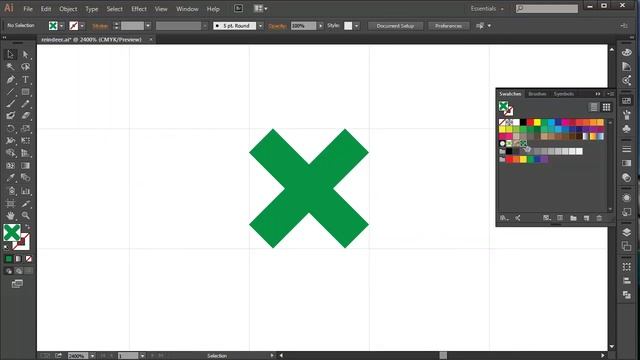
Task: Activate the Type tool
Action: click(x=25, y=80)
